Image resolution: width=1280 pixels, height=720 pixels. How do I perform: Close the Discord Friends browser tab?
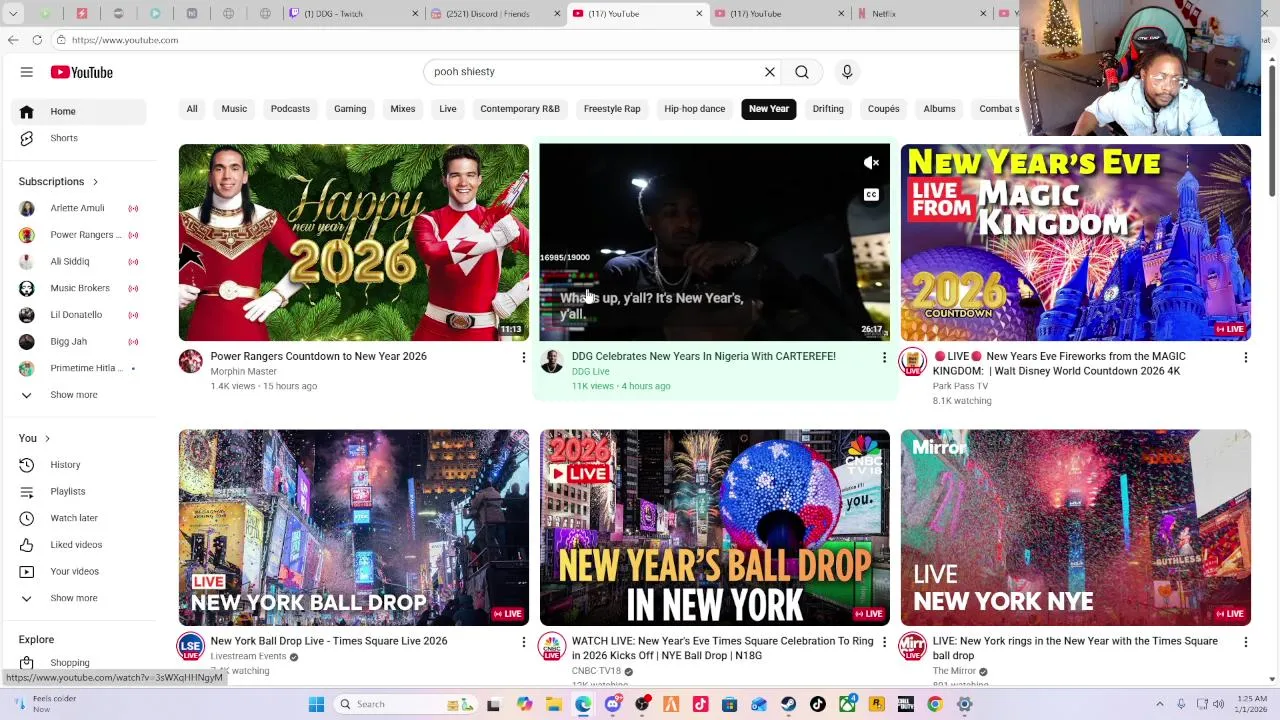pos(556,14)
